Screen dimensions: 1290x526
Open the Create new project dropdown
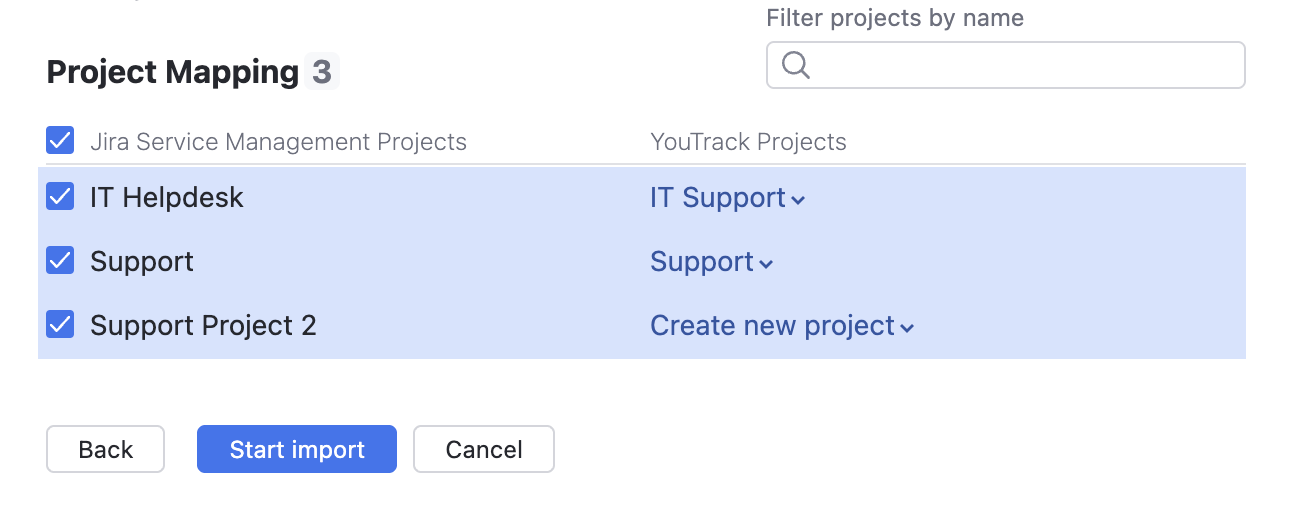point(782,326)
